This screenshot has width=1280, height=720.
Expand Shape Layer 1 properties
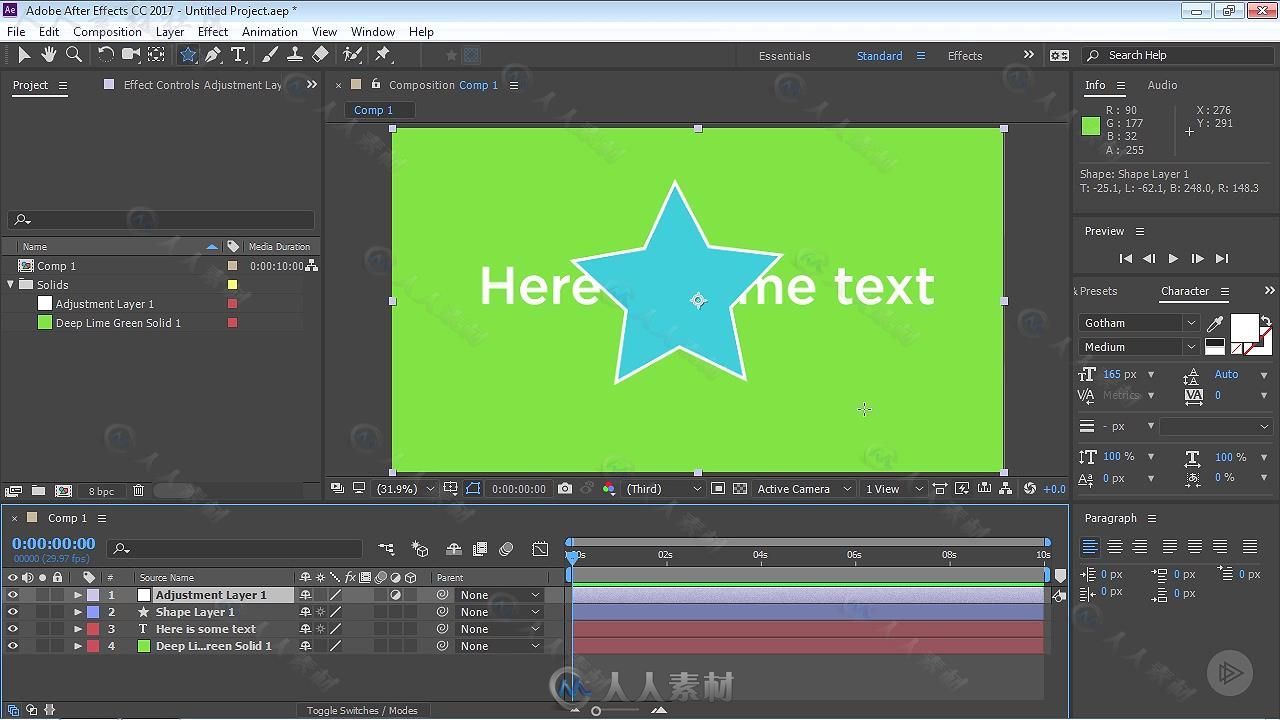click(77, 612)
